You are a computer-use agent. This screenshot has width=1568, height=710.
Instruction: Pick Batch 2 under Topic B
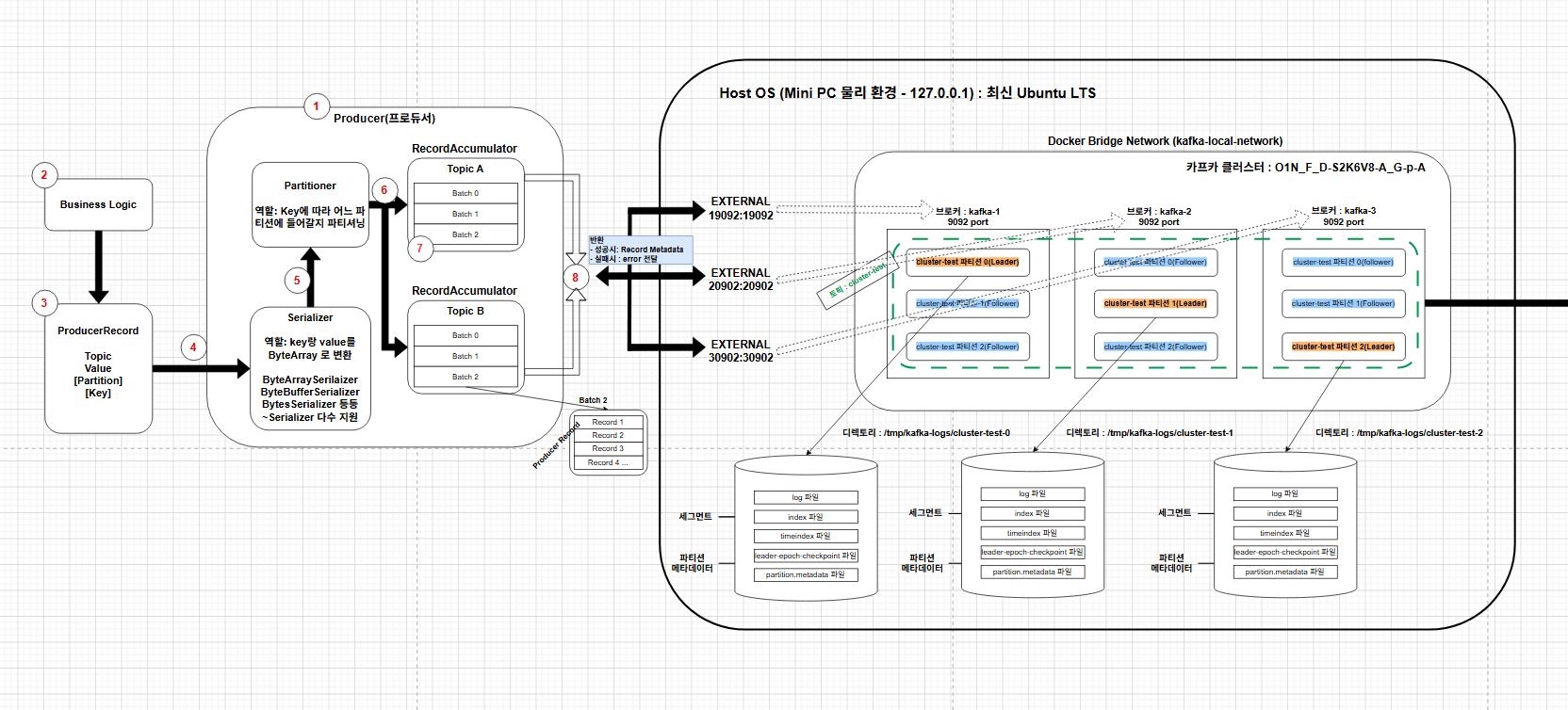(465, 377)
